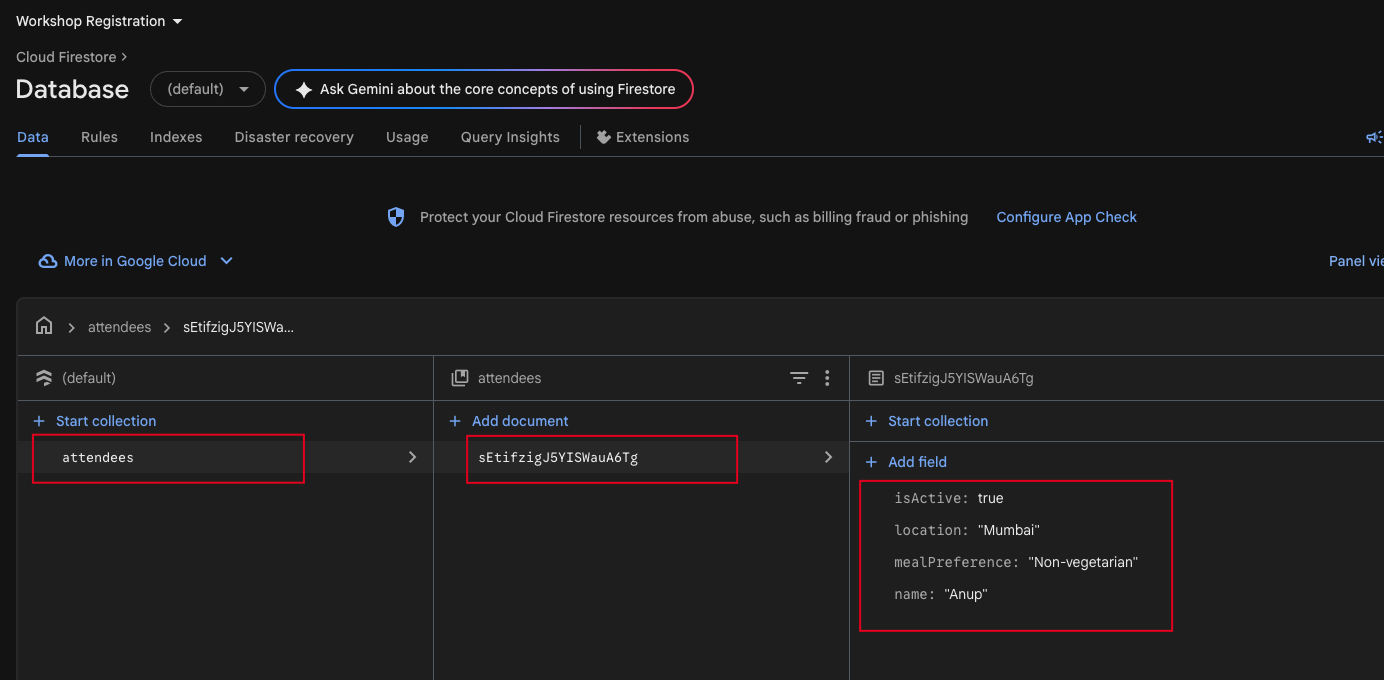This screenshot has height=680, width=1384.
Task: Click the Panel view toggle
Action: point(1356,261)
